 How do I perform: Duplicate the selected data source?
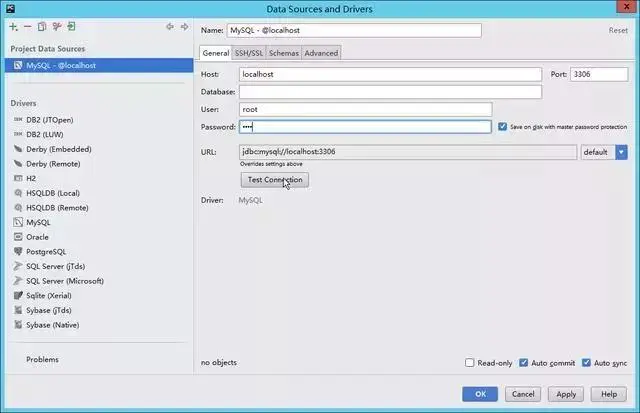tap(42, 27)
